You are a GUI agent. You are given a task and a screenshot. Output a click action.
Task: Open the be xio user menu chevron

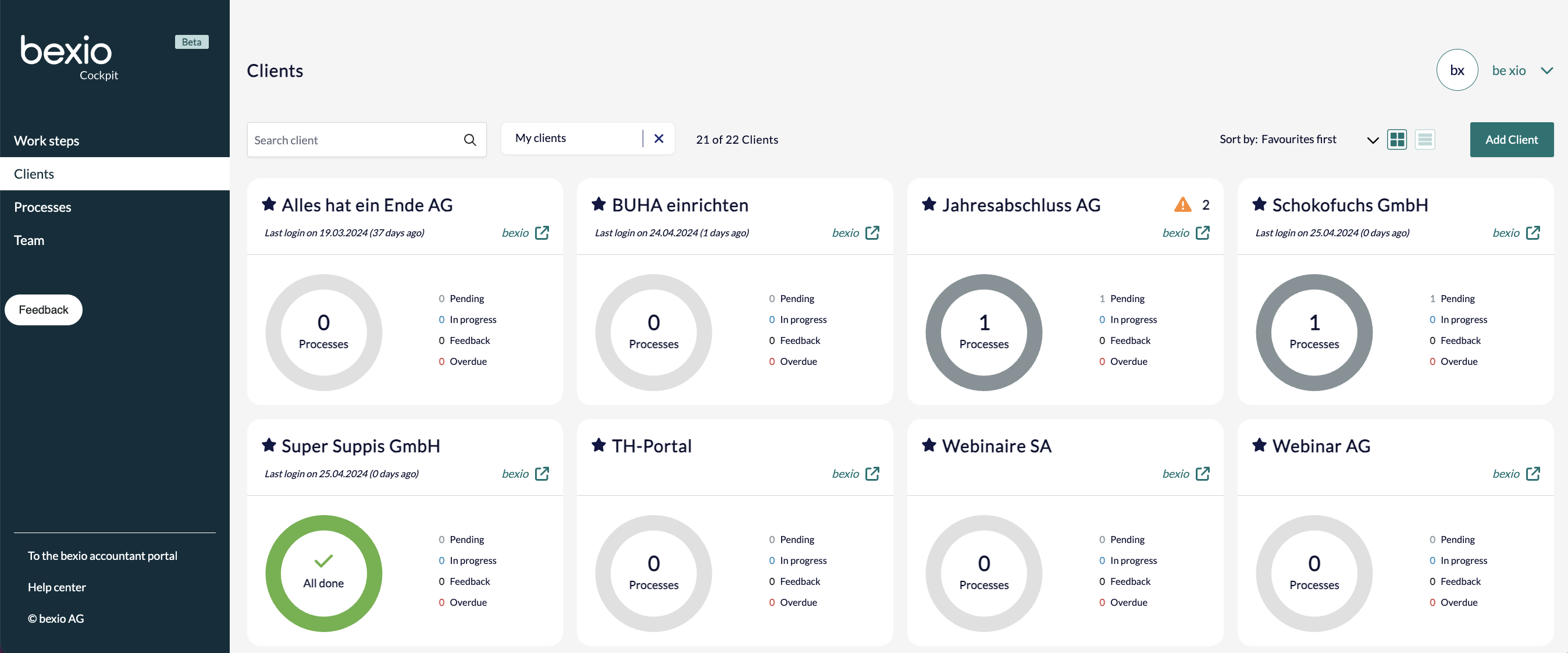(x=1546, y=70)
